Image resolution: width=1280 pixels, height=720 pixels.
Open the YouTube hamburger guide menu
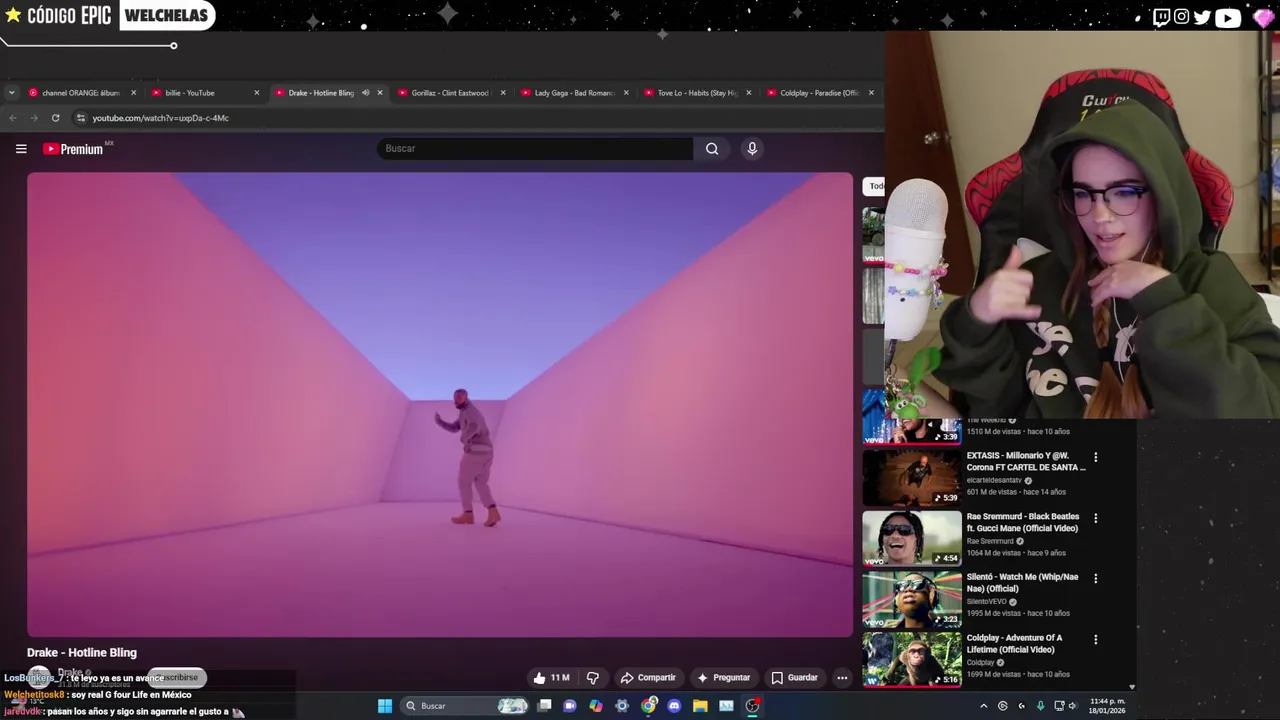click(21, 149)
